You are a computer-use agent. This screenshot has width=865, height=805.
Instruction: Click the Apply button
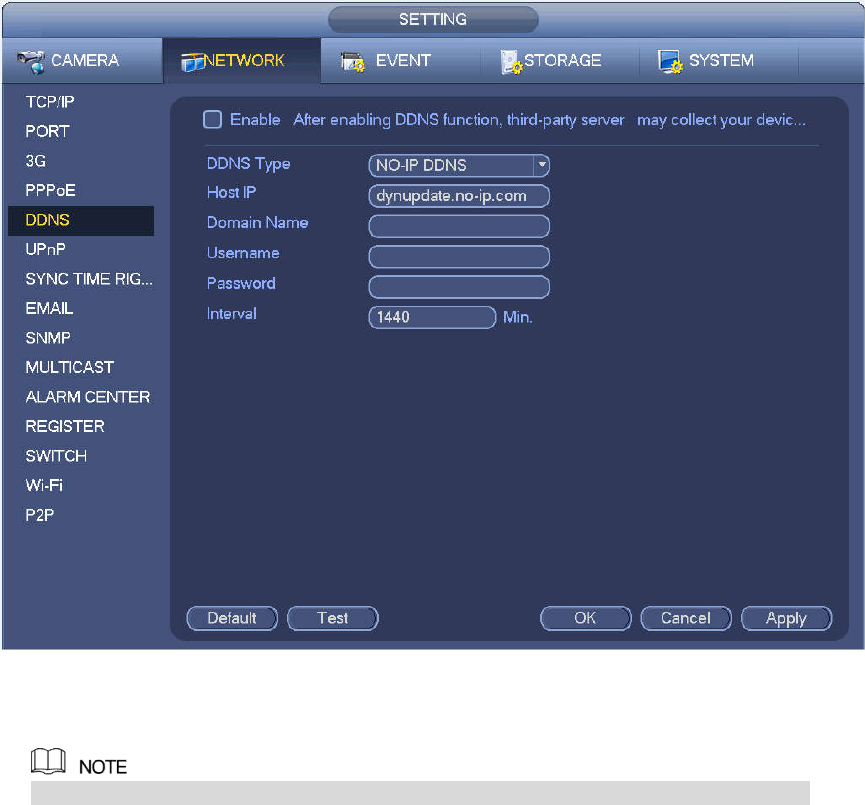pyautogui.click(x=787, y=618)
